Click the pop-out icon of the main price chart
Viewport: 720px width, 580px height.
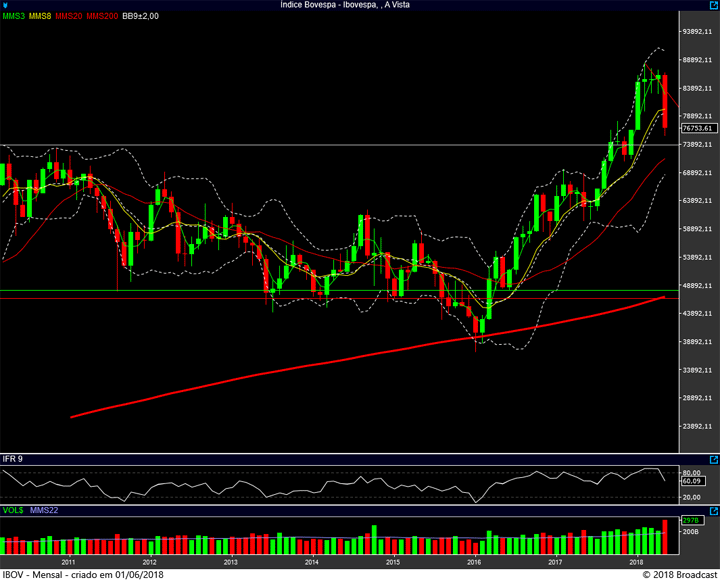pos(711,16)
